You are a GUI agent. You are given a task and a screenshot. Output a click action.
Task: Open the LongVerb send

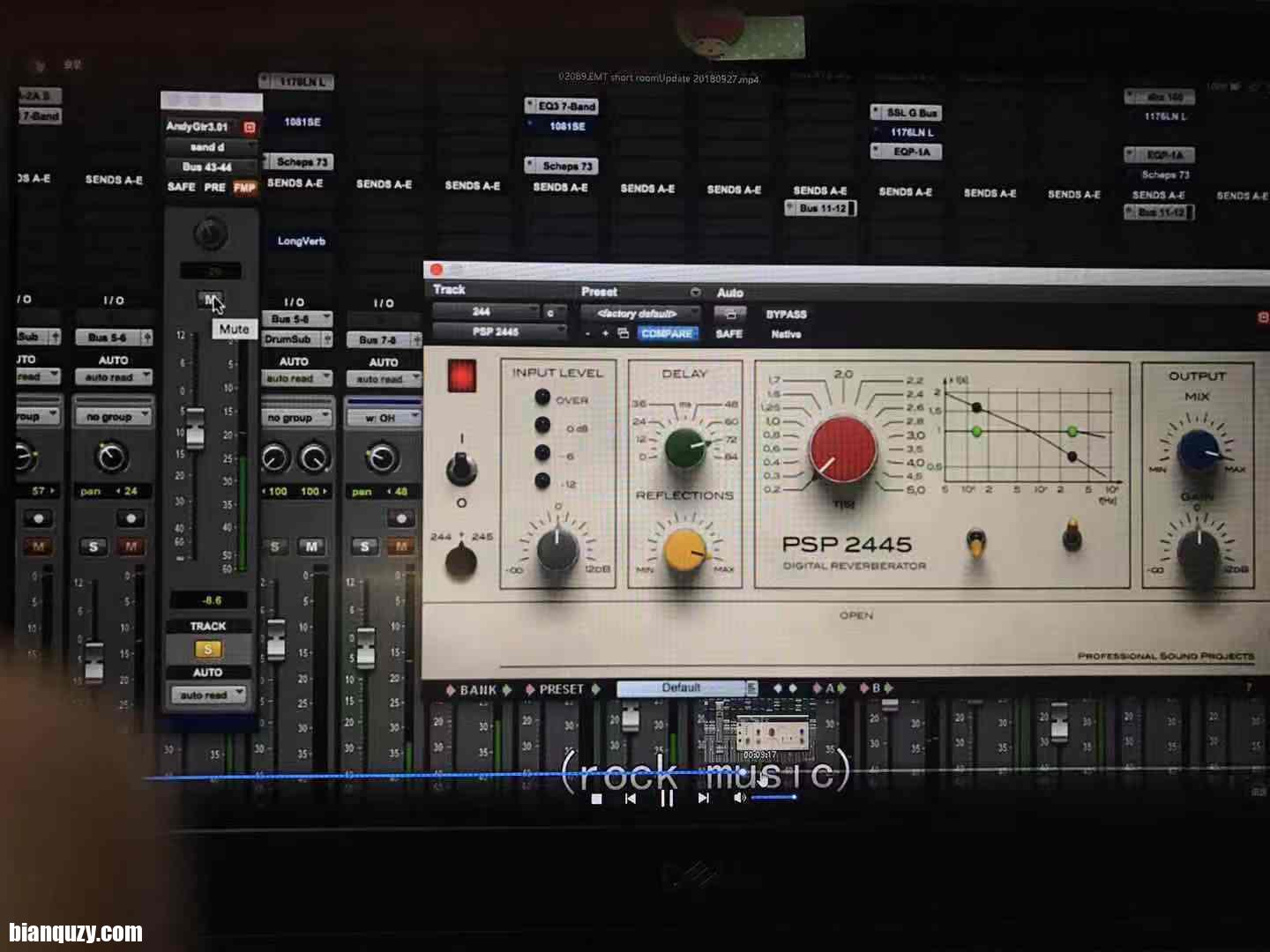[301, 241]
